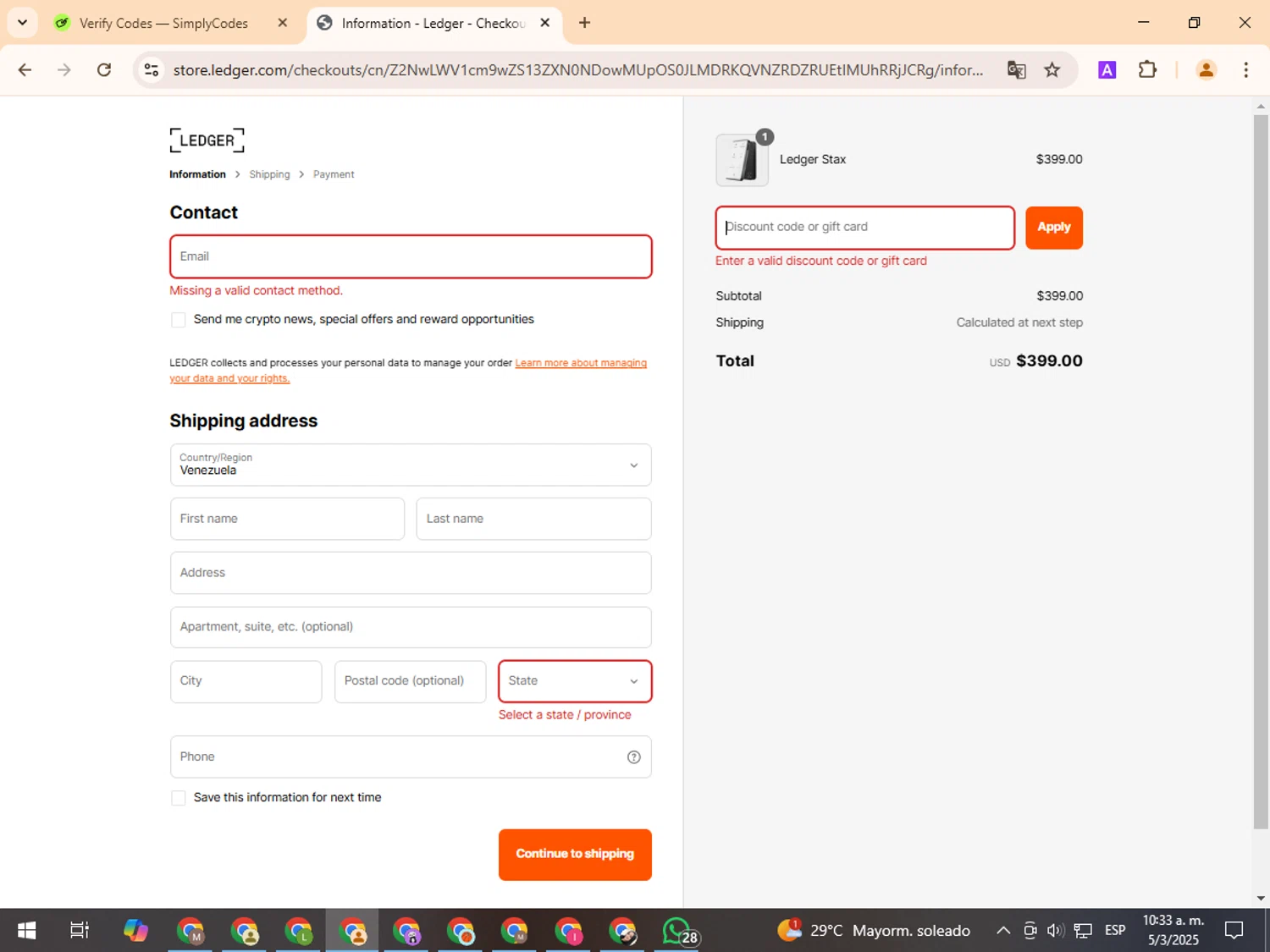1270x952 pixels.
Task: Click the Email input field
Action: pos(411,256)
